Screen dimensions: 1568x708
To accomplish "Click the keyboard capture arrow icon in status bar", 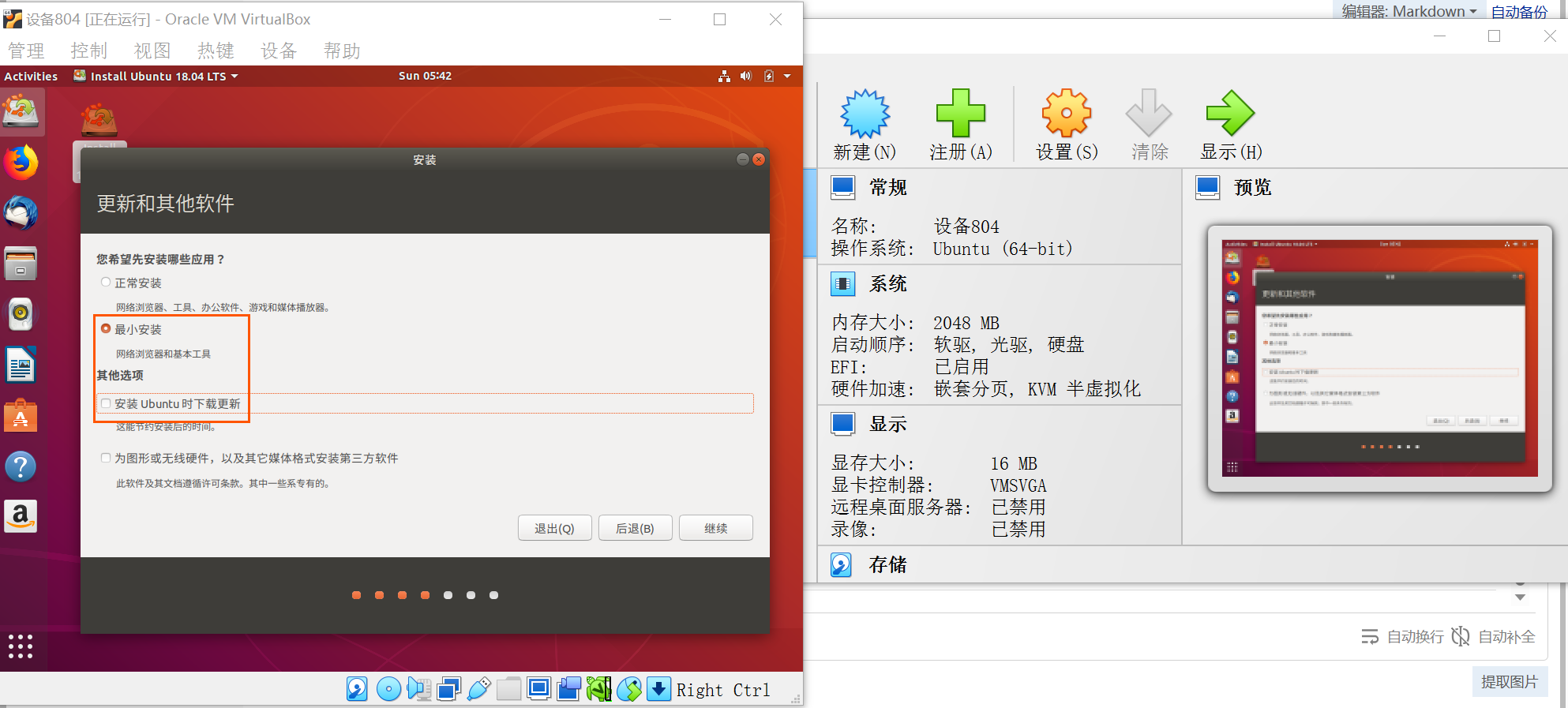I will pyautogui.click(x=659, y=689).
